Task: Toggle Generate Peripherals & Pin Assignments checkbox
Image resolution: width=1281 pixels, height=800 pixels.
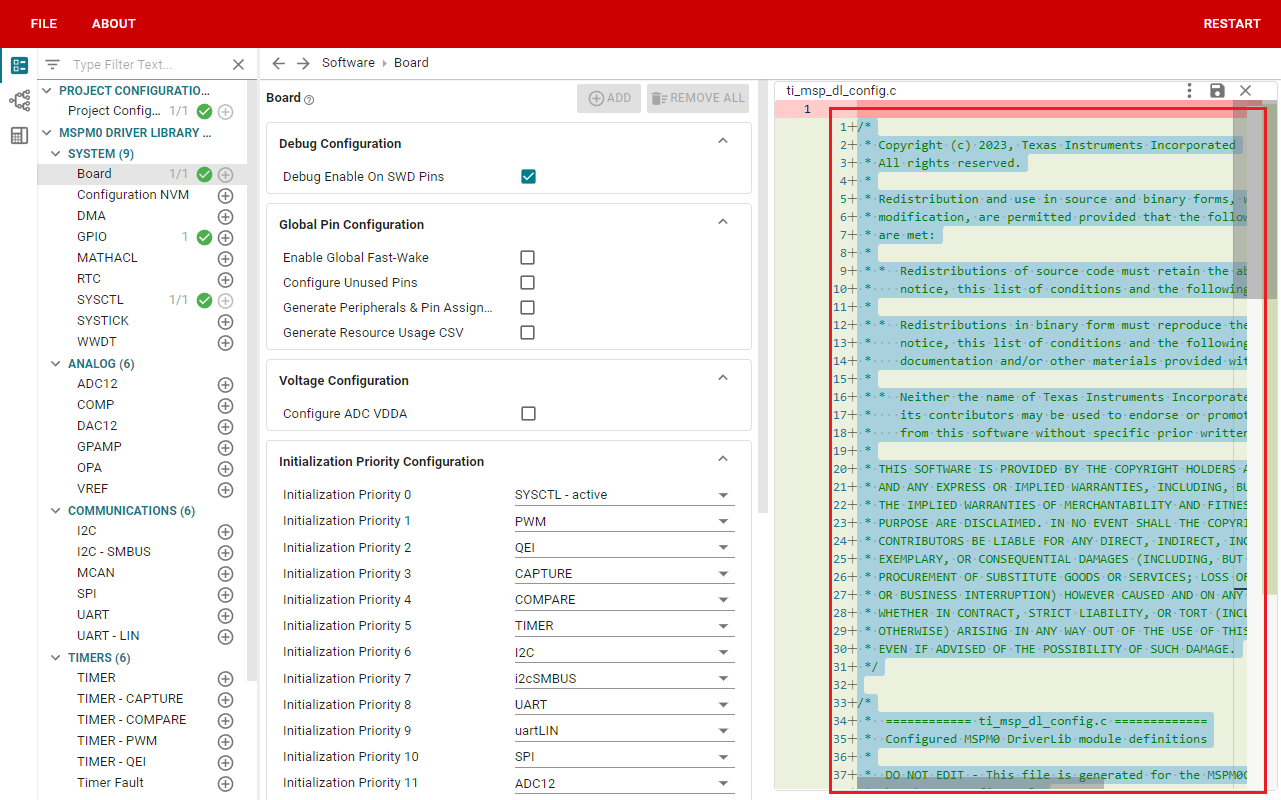Action: tap(527, 308)
